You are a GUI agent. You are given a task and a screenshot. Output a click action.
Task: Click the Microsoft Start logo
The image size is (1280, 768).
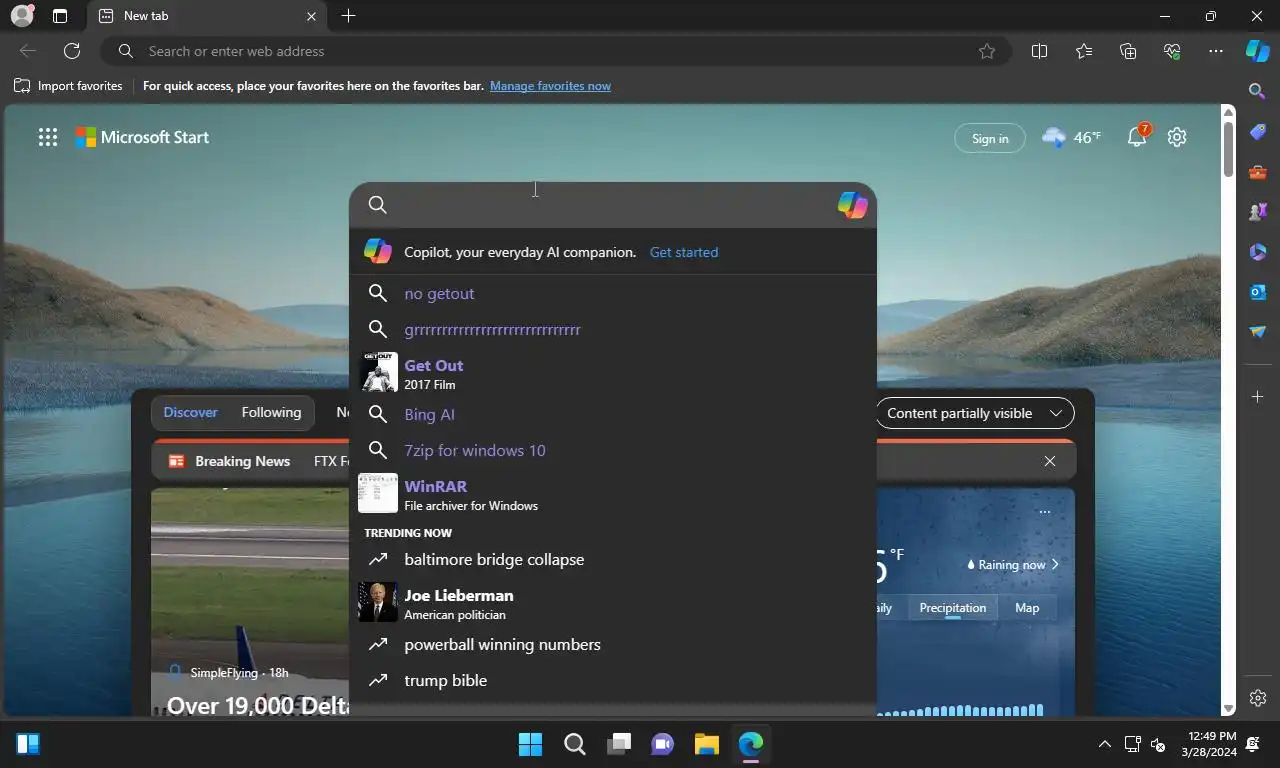click(x=142, y=137)
